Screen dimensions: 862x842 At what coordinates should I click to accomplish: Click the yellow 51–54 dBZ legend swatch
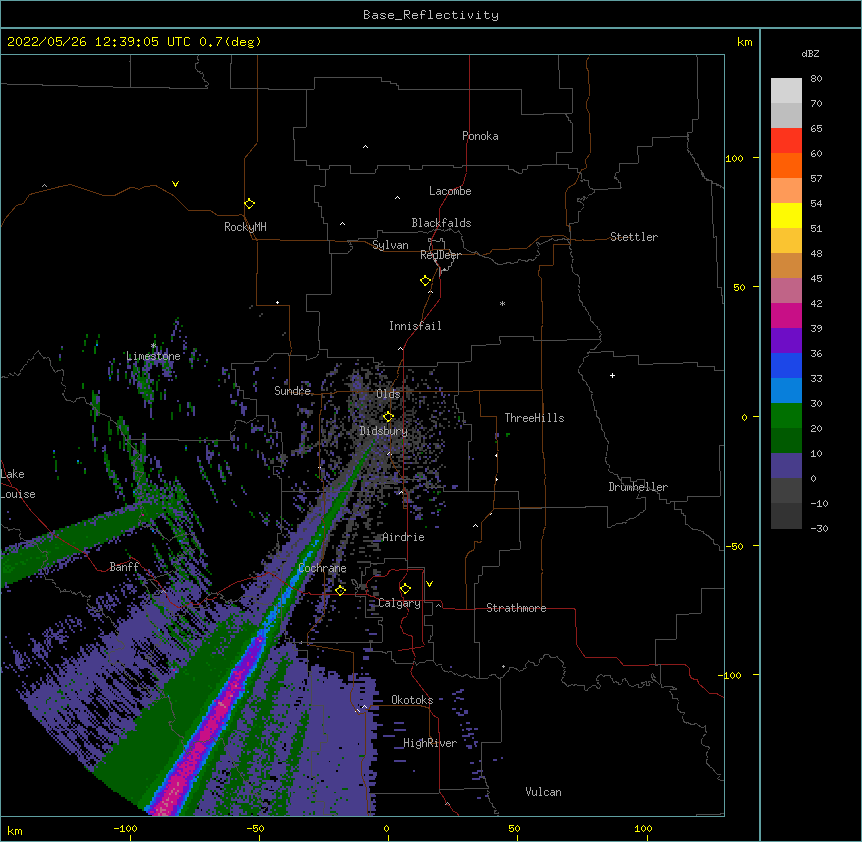[x=786, y=215]
